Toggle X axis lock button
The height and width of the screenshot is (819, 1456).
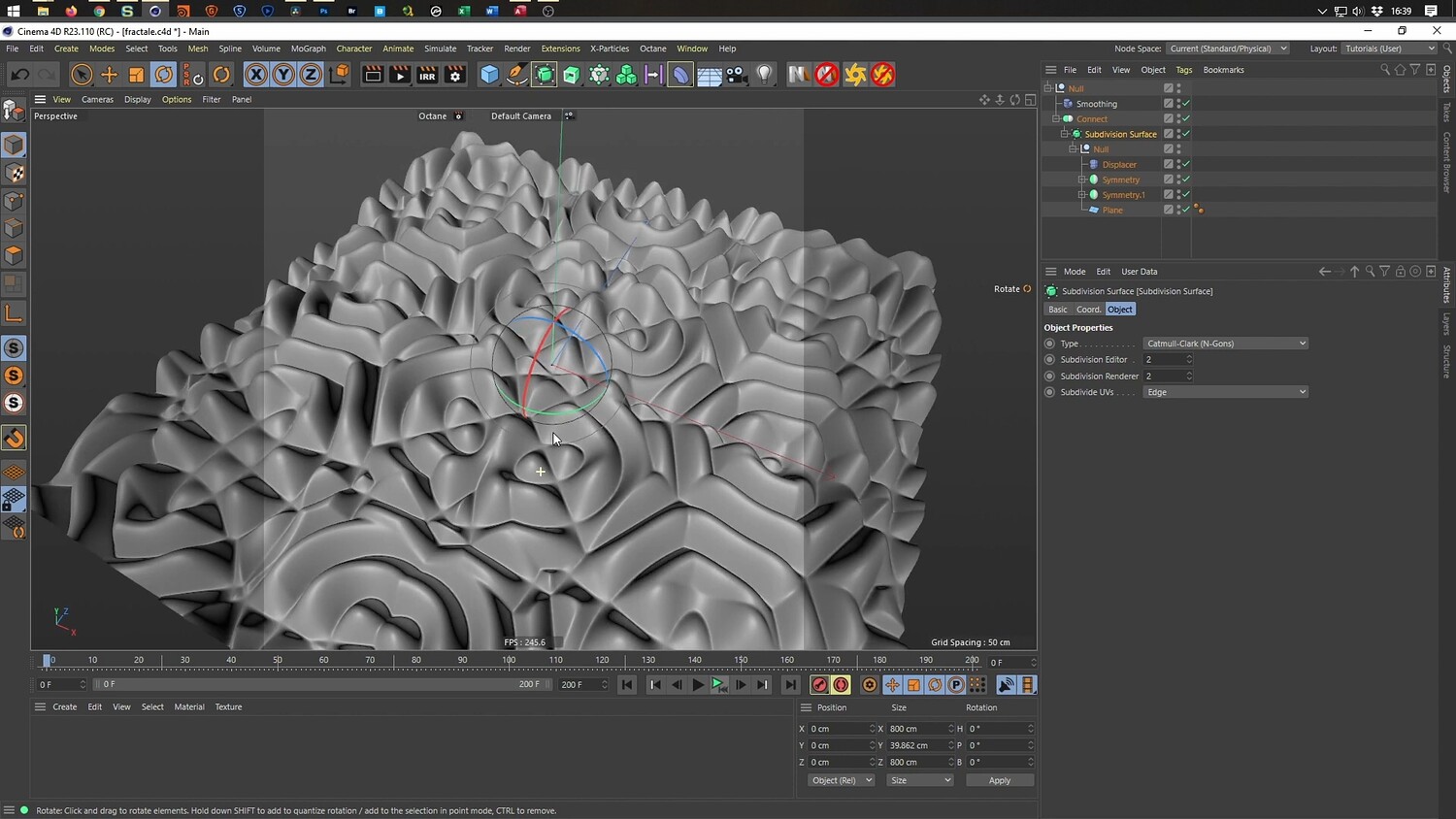(256, 75)
